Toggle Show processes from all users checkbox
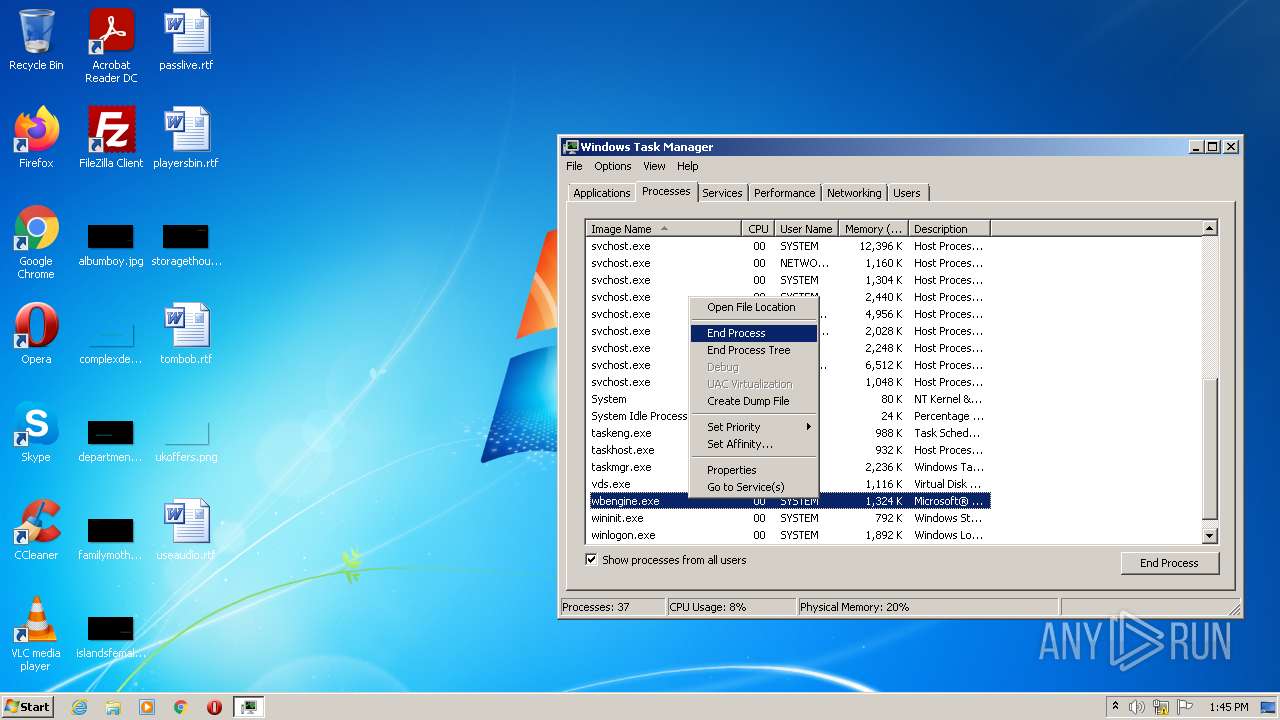Viewport: 1280px width, 720px height. [591, 560]
